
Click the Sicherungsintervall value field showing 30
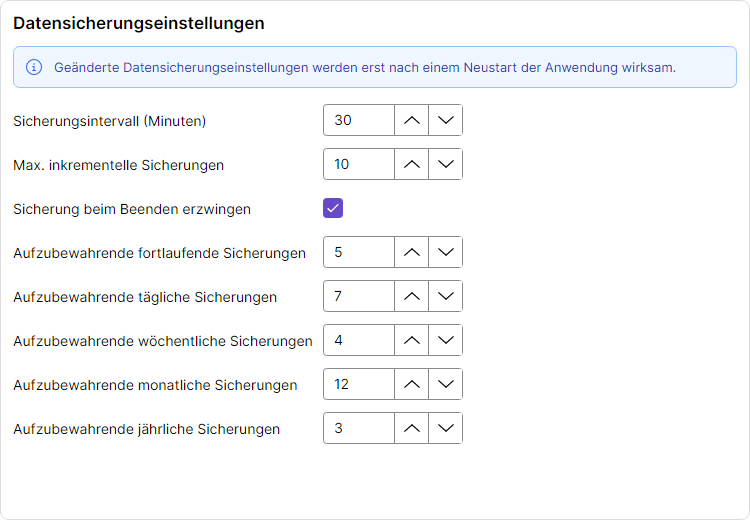tap(359, 120)
